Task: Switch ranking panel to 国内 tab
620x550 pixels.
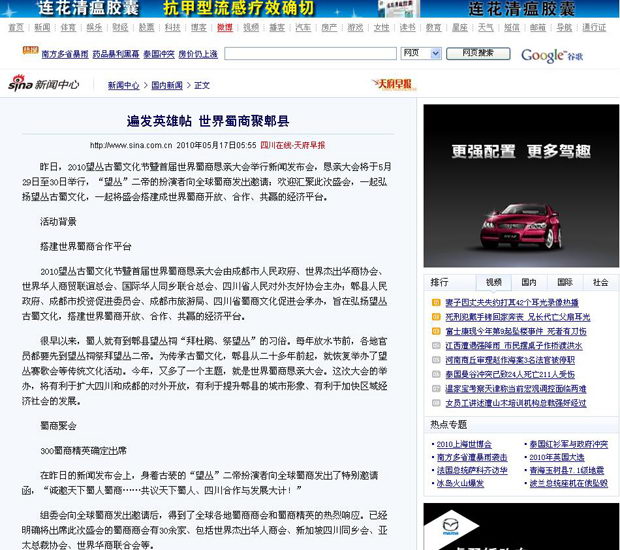Action: click(x=529, y=282)
